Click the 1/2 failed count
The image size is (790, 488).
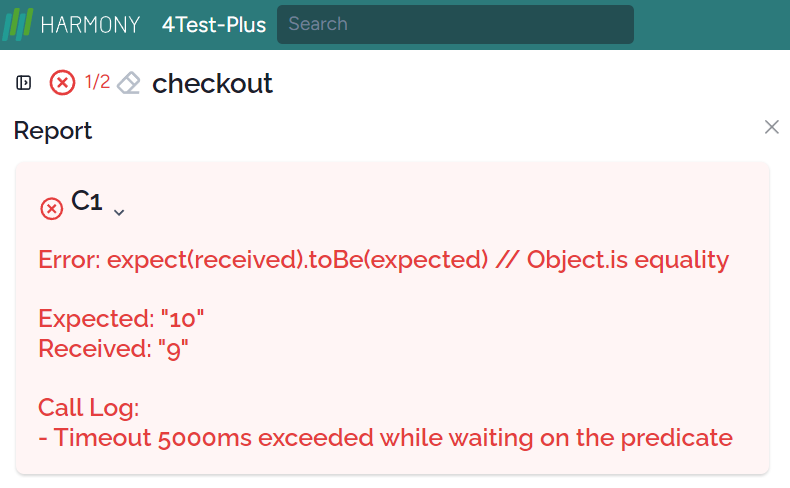pos(97,82)
